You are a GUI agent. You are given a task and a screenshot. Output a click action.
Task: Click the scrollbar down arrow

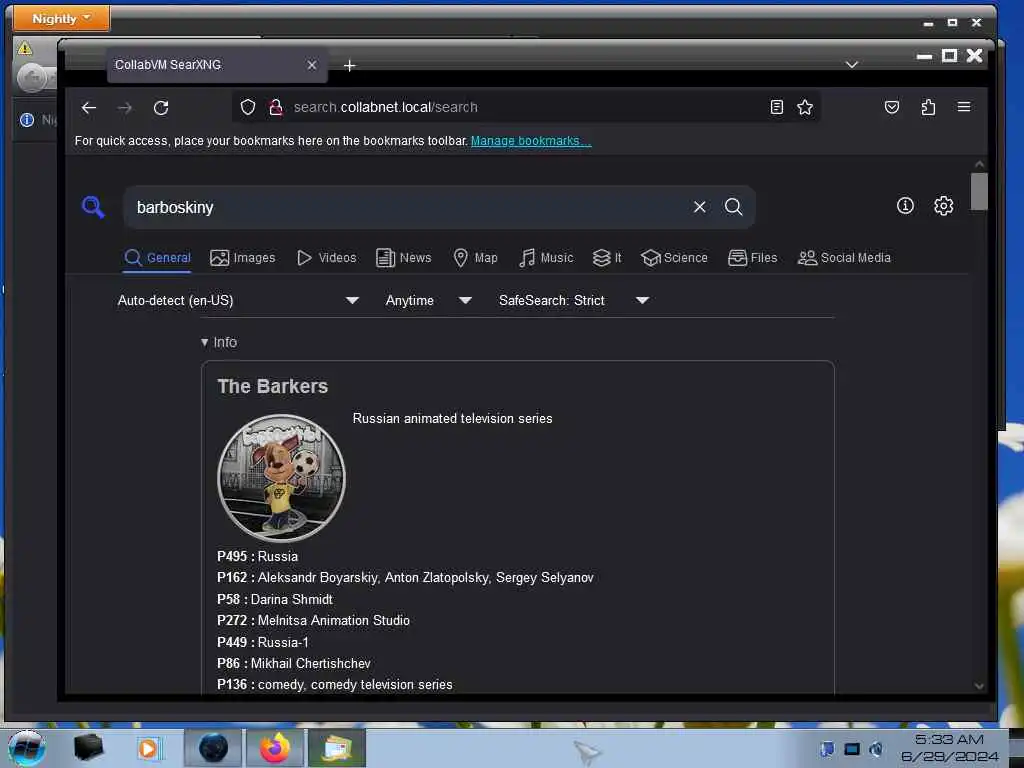[978, 686]
